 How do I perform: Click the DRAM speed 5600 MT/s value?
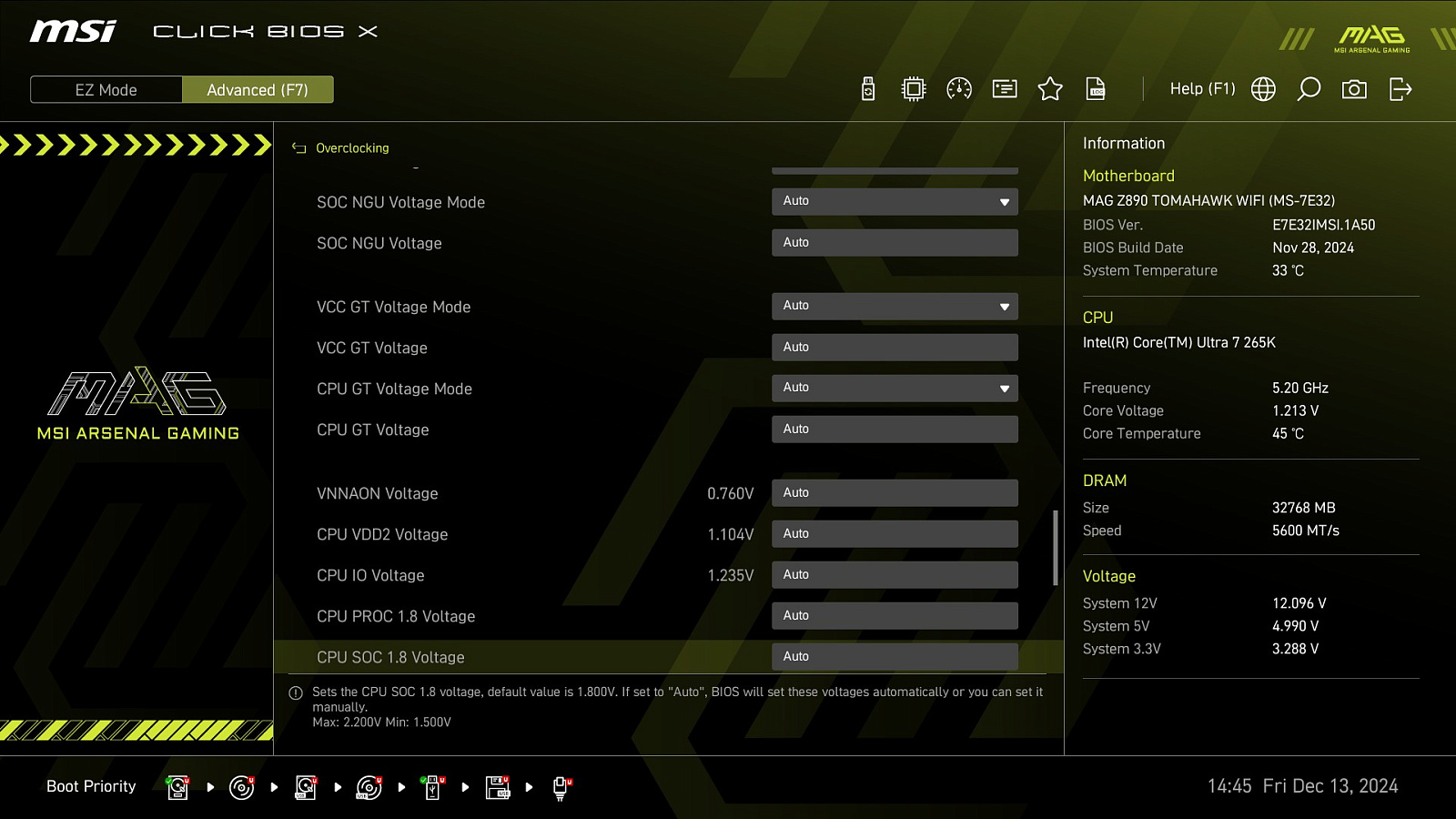coord(1306,531)
